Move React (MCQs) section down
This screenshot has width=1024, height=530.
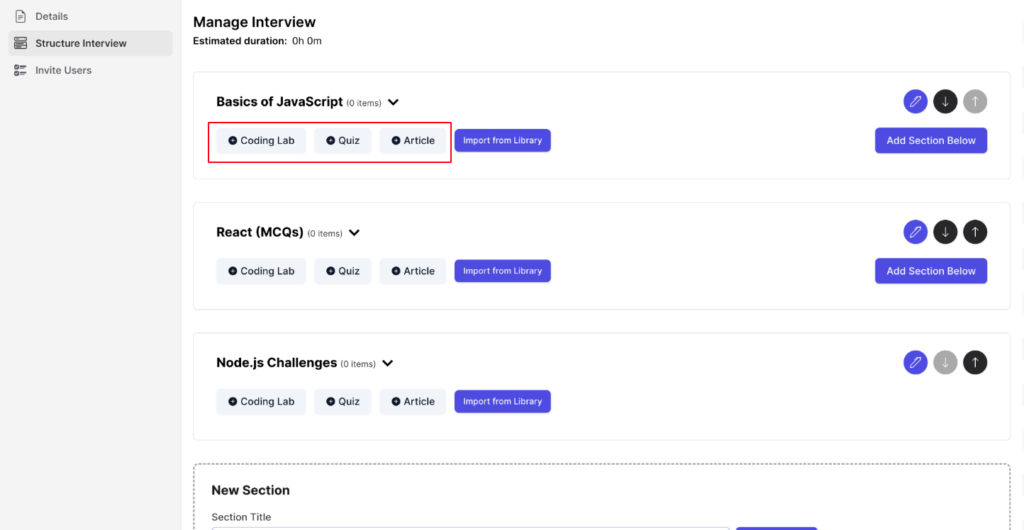[x=945, y=232]
